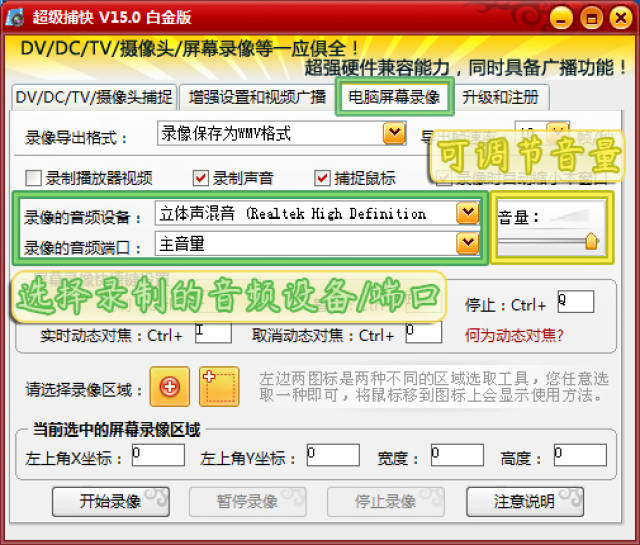Click the 停止录像 button

[x=386, y=501]
